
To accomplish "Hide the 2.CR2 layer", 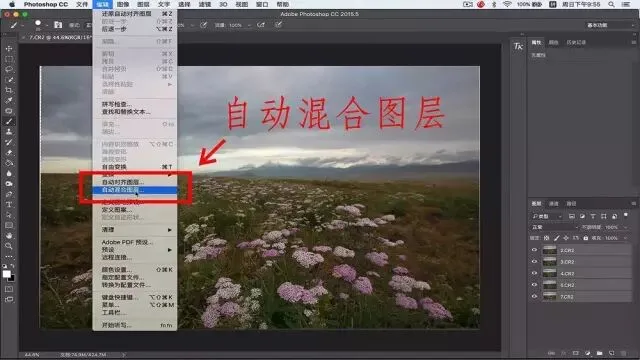I will coord(534,250).
